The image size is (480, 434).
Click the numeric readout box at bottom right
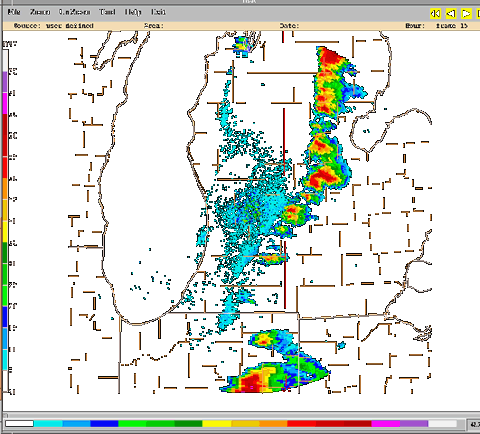tap(474, 425)
